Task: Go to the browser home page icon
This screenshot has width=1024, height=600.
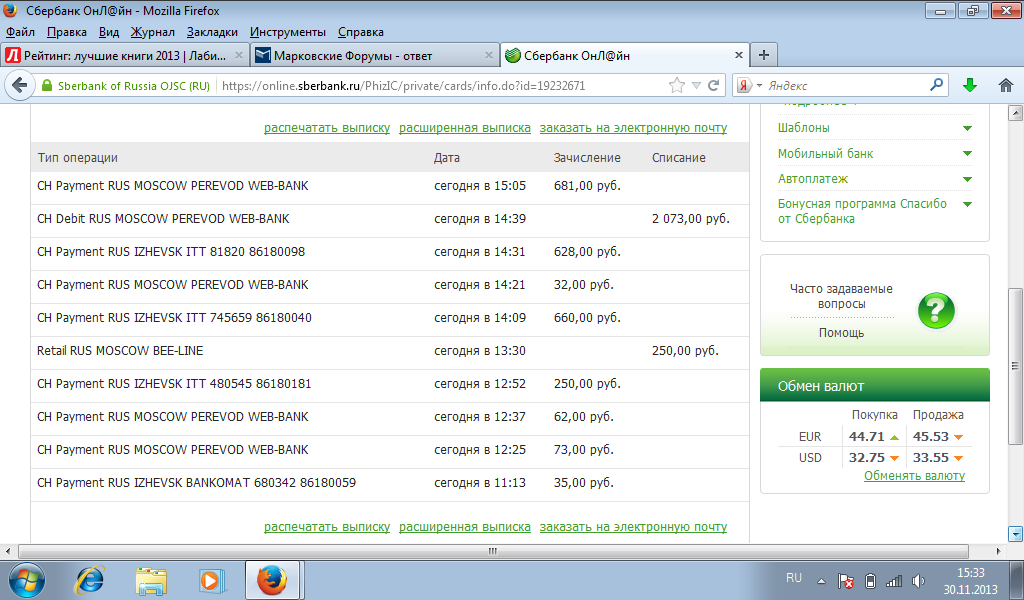Action: tap(1006, 85)
